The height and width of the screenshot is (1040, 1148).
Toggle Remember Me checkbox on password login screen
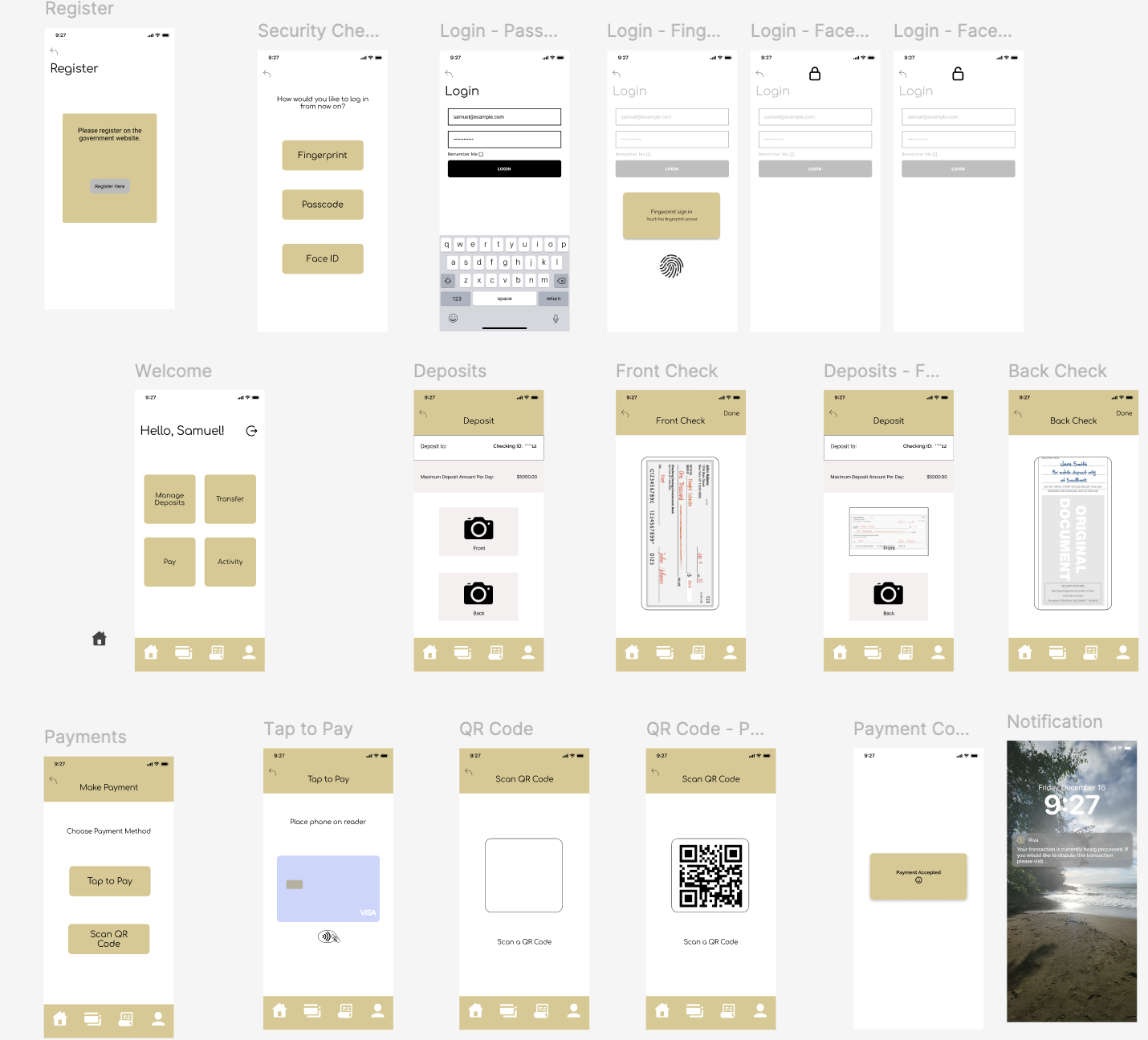coord(481,154)
